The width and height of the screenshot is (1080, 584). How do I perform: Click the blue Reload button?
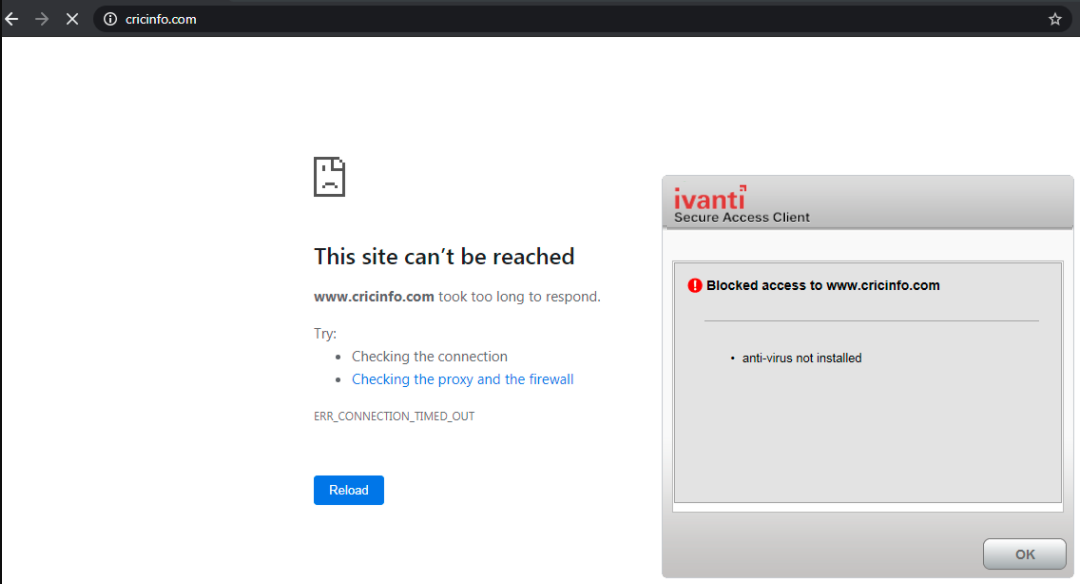click(349, 490)
